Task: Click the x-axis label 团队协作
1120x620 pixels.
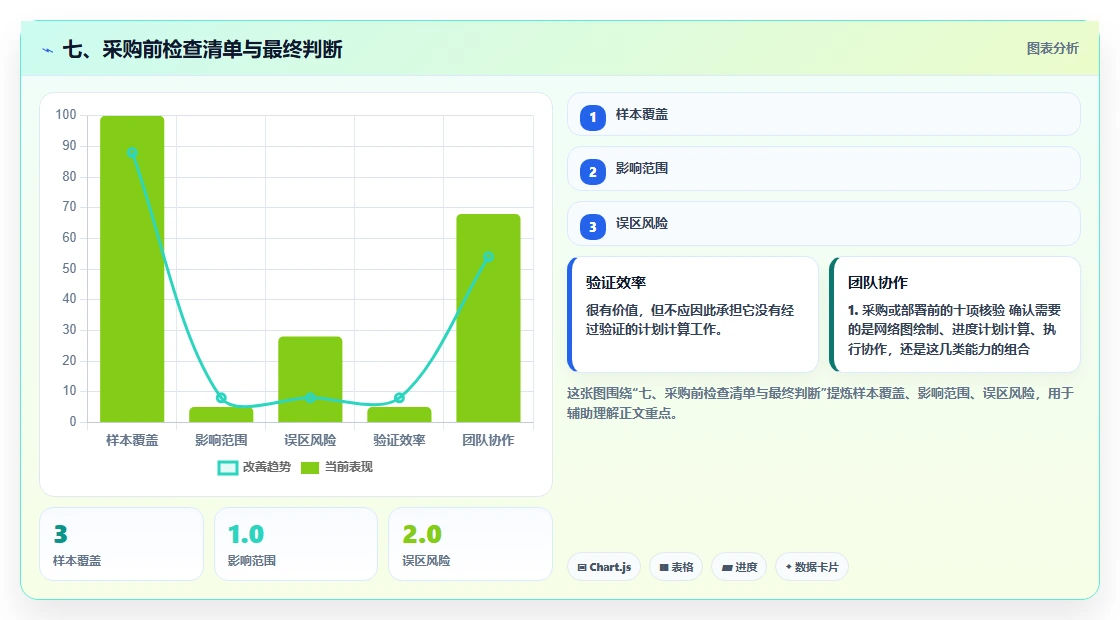Action: click(x=489, y=441)
